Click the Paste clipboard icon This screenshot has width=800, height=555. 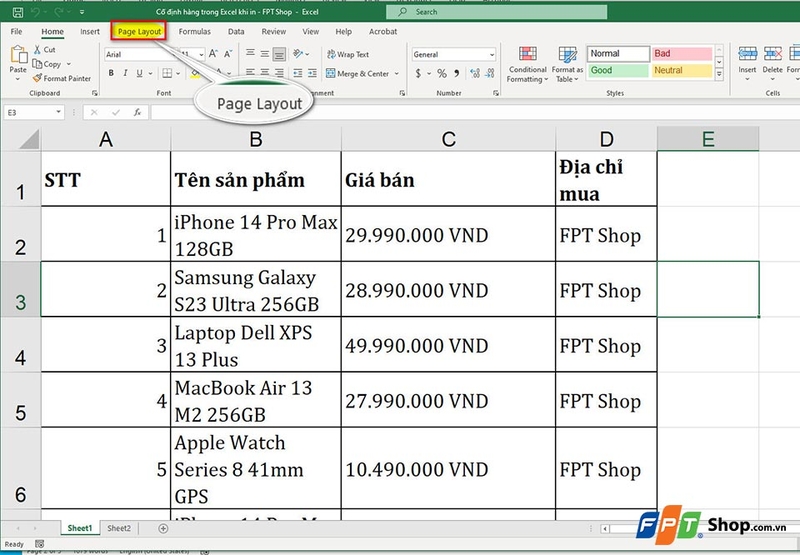click(18, 54)
